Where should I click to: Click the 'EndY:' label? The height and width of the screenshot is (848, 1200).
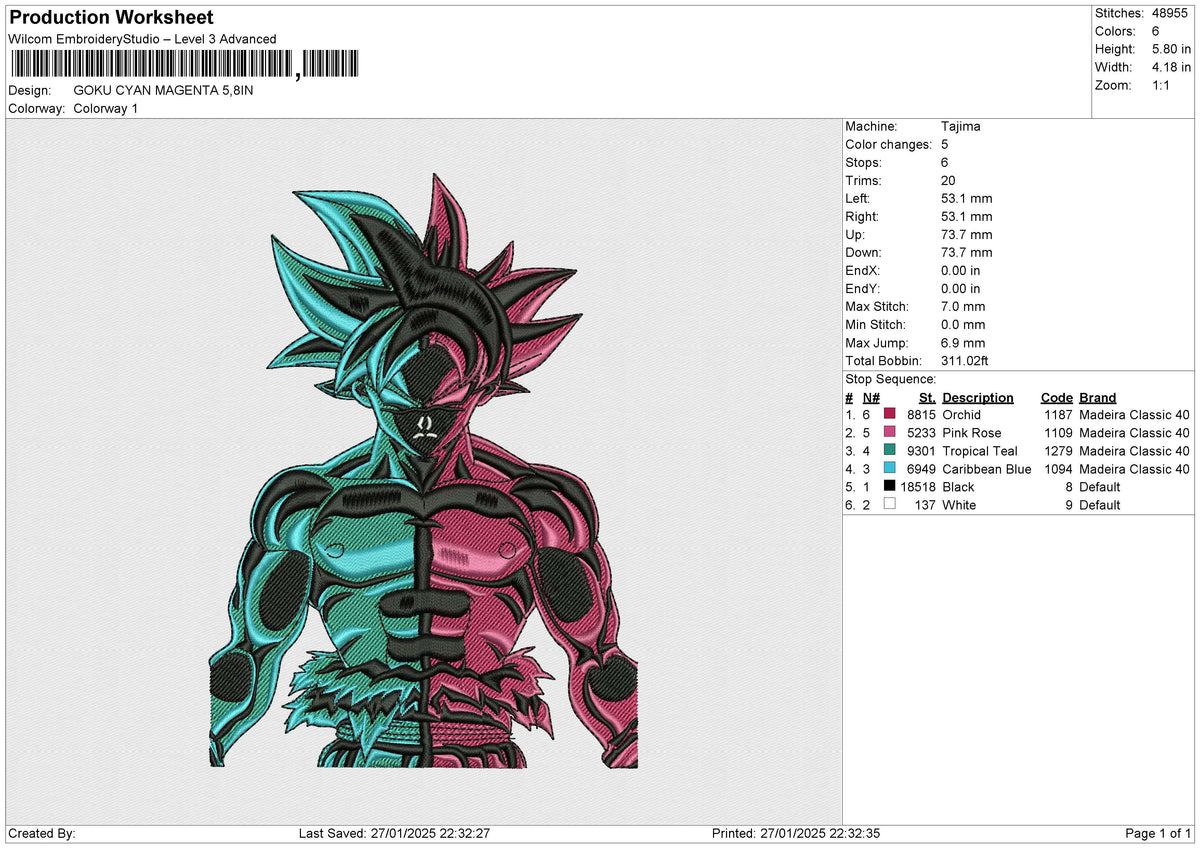864,288
